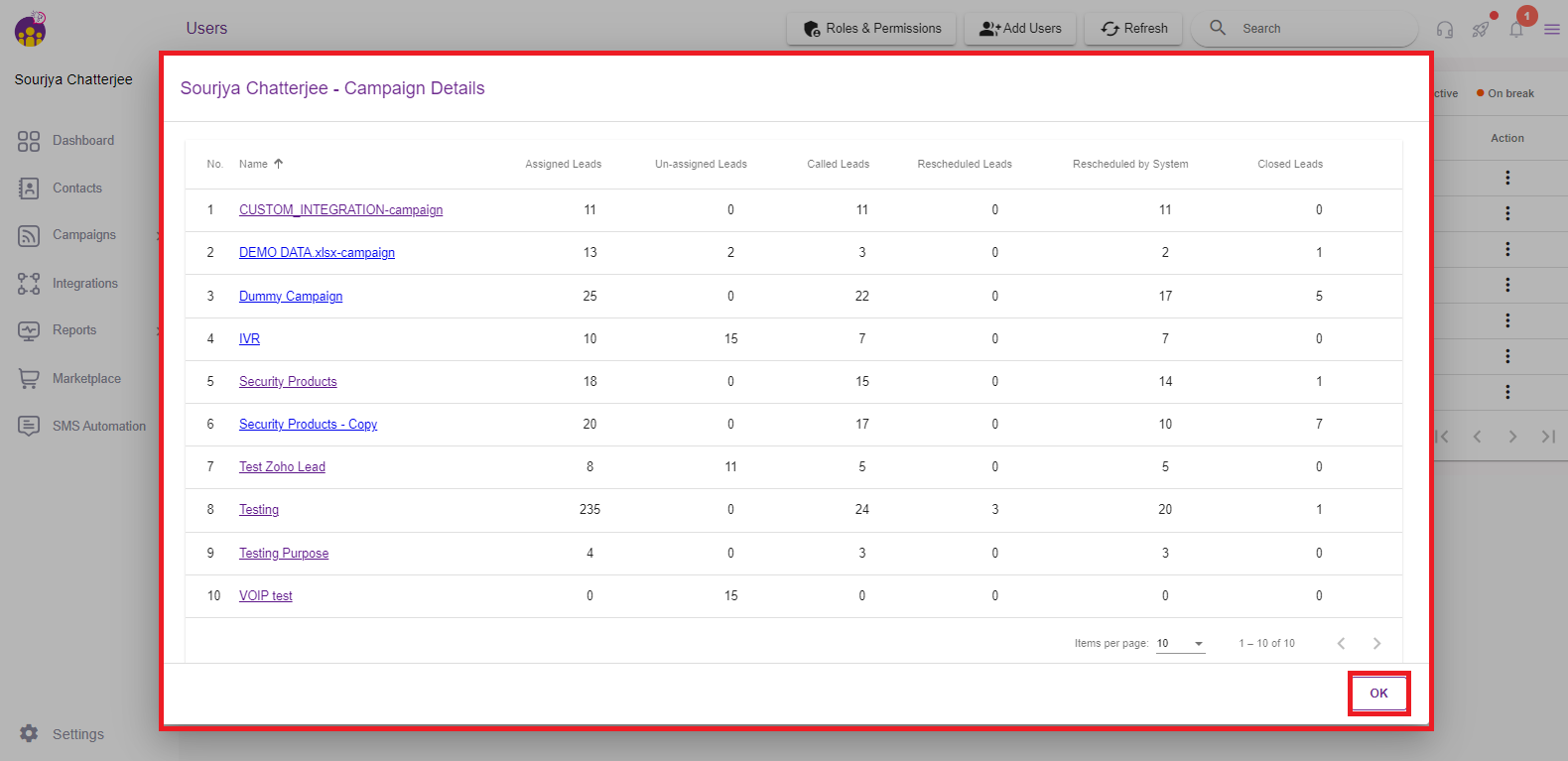1568x761 pixels.
Task: Click the Refresh button
Action: click(x=1133, y=29)
